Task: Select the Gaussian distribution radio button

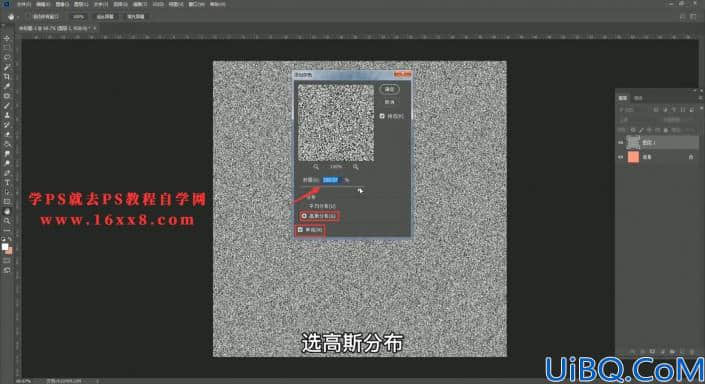Action: point(304,216)
